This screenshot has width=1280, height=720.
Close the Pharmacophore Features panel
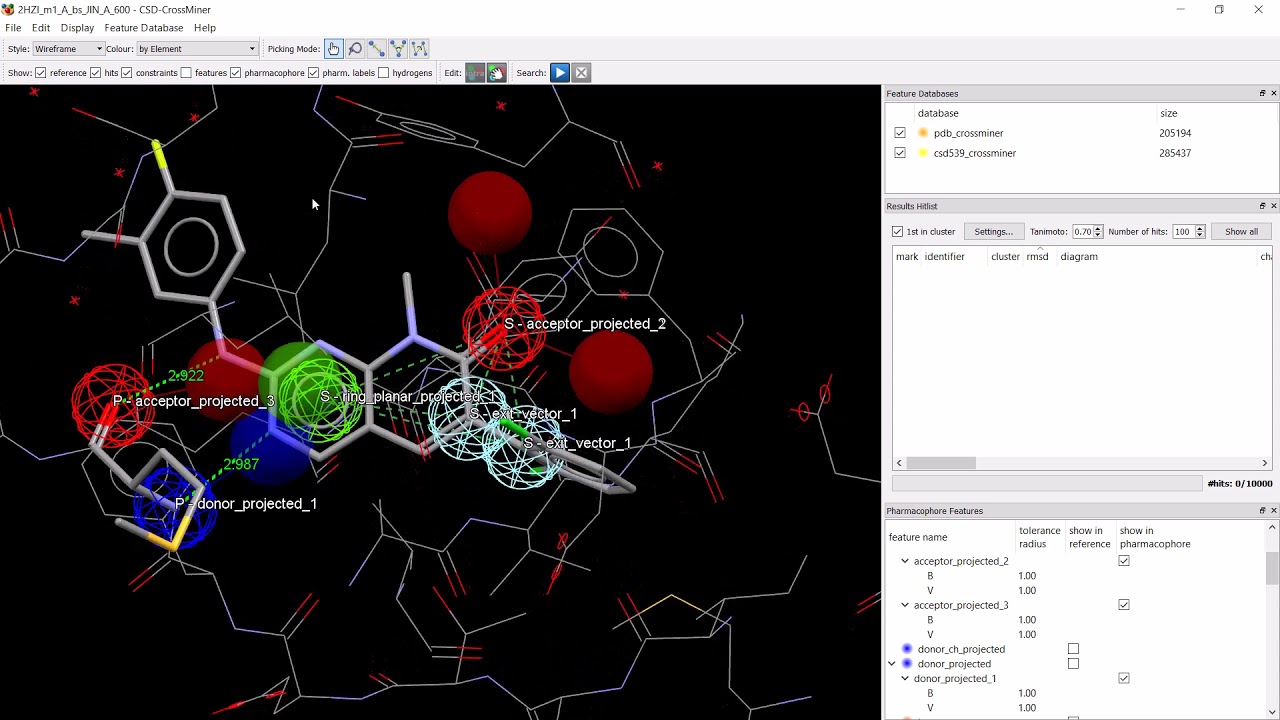point(1273,511)
